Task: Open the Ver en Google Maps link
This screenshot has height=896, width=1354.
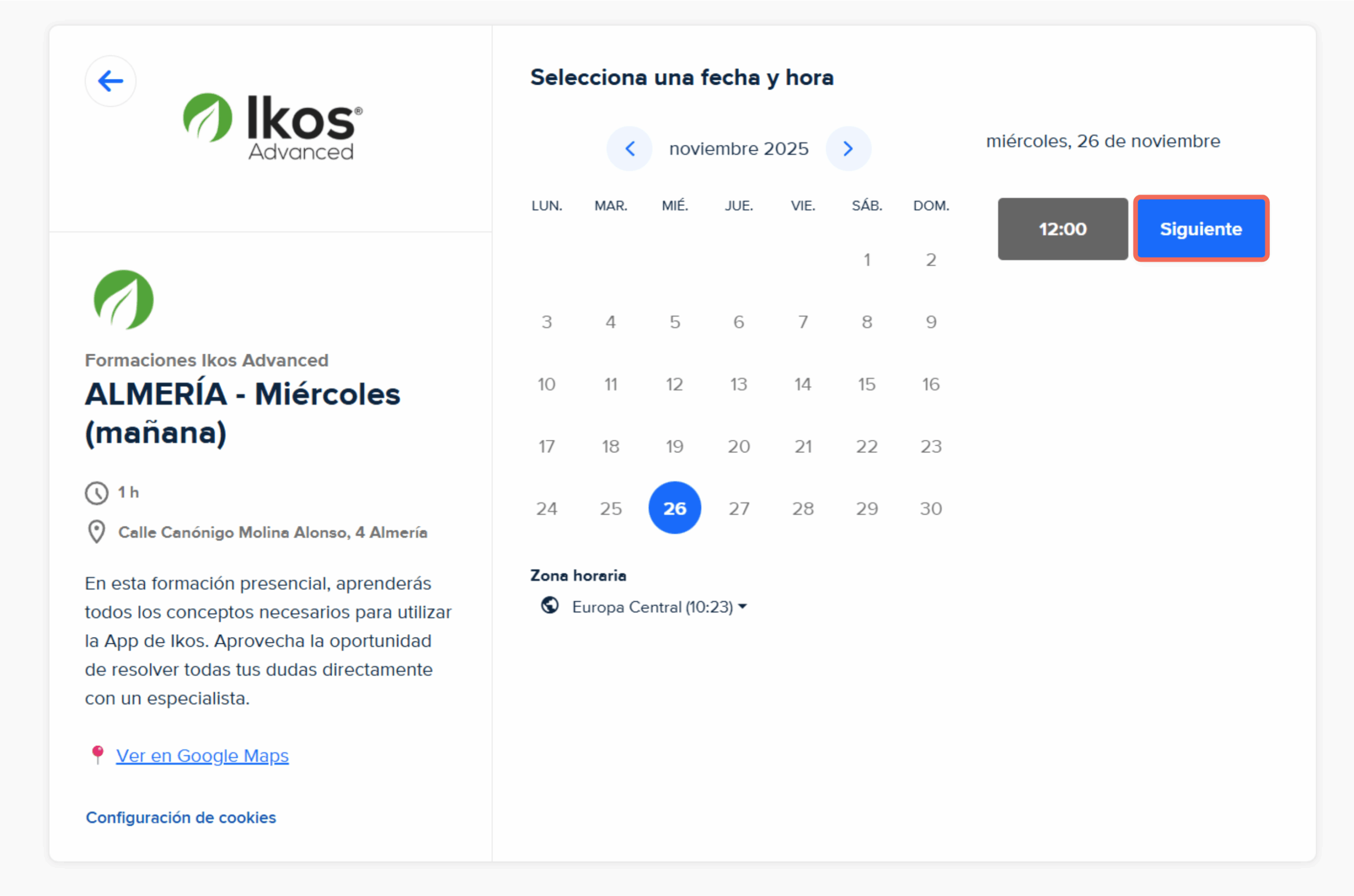Action: click(x=203, y=755)
